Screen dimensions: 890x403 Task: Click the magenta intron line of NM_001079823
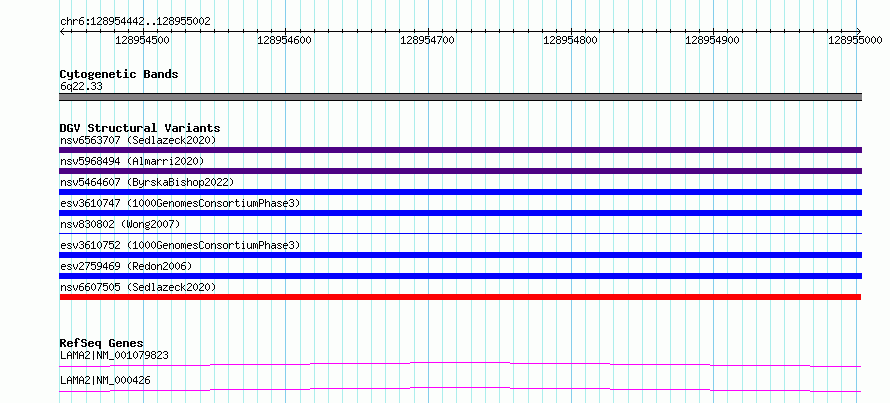[460, 362]
